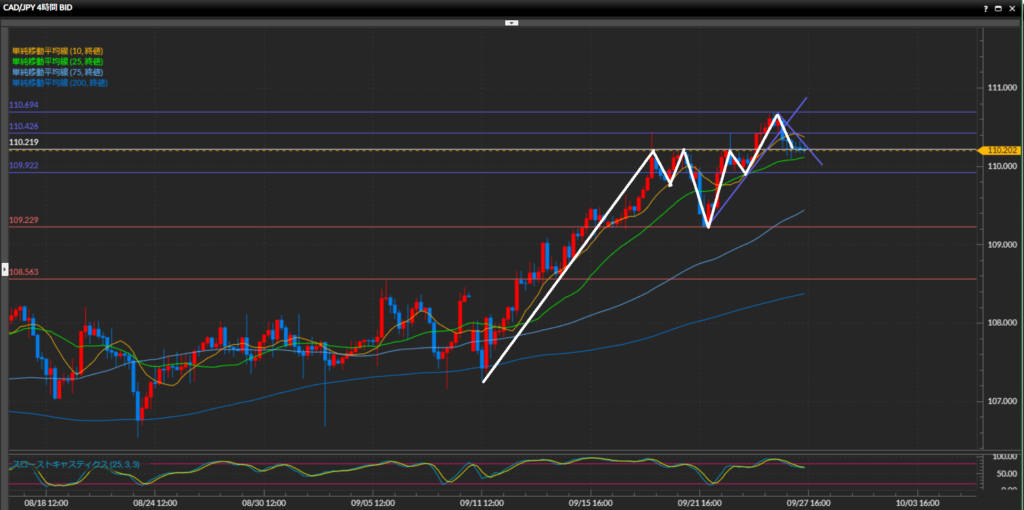The width and height of the screenshot is (1024, 510).
Task: Select the 25-period green moving average label
Action: (x=57, y=61)
